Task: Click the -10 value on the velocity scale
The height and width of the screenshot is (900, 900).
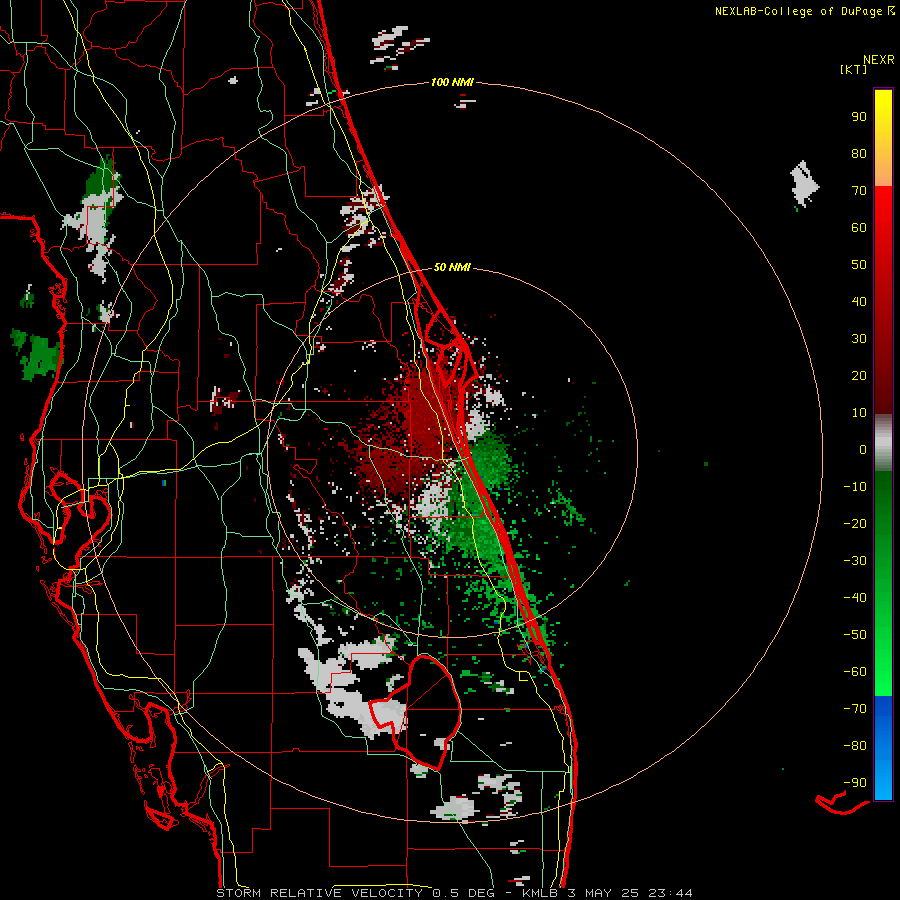Action: coord(855,487)
